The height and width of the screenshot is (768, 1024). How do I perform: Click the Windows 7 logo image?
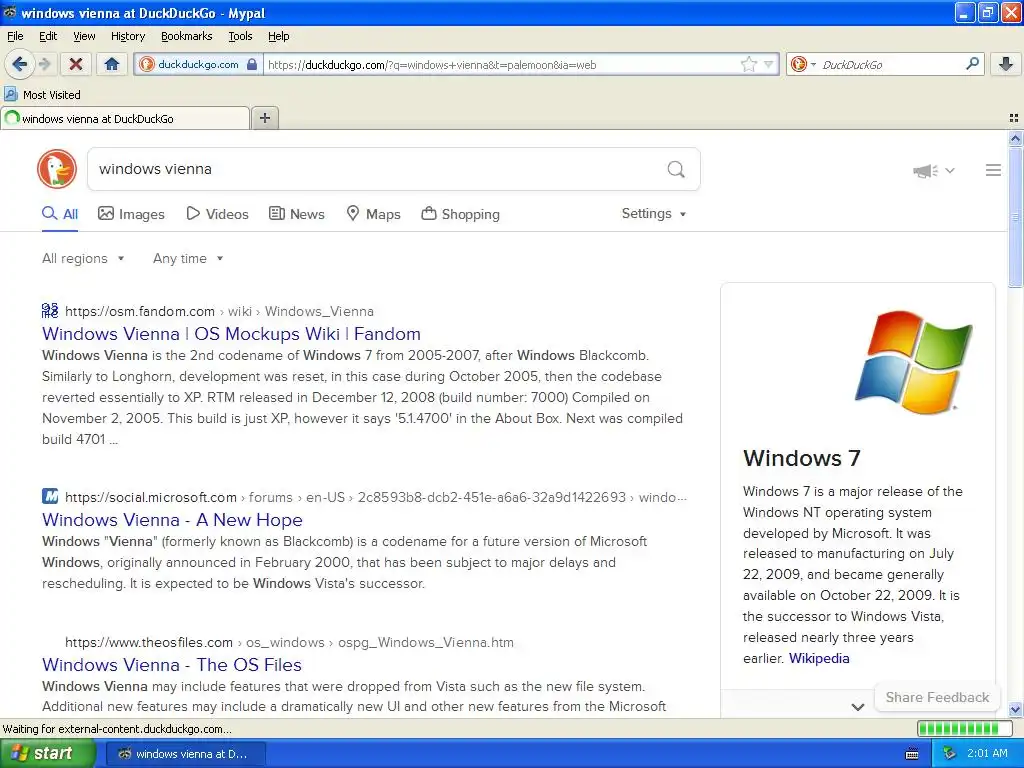tap(914, 362)
